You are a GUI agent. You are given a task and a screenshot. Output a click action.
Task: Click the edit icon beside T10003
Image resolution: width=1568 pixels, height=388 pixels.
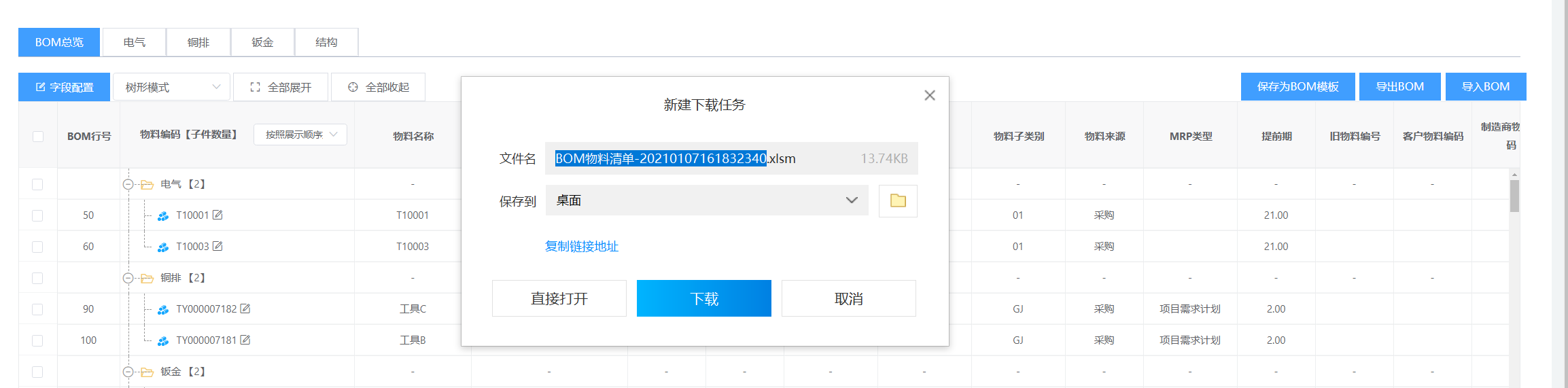[x=217, y=246]
